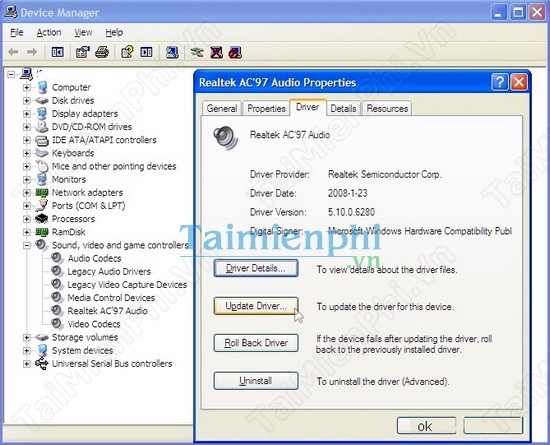
Task: Collapse Sound, video and game controllers
Action: (26, 245)
